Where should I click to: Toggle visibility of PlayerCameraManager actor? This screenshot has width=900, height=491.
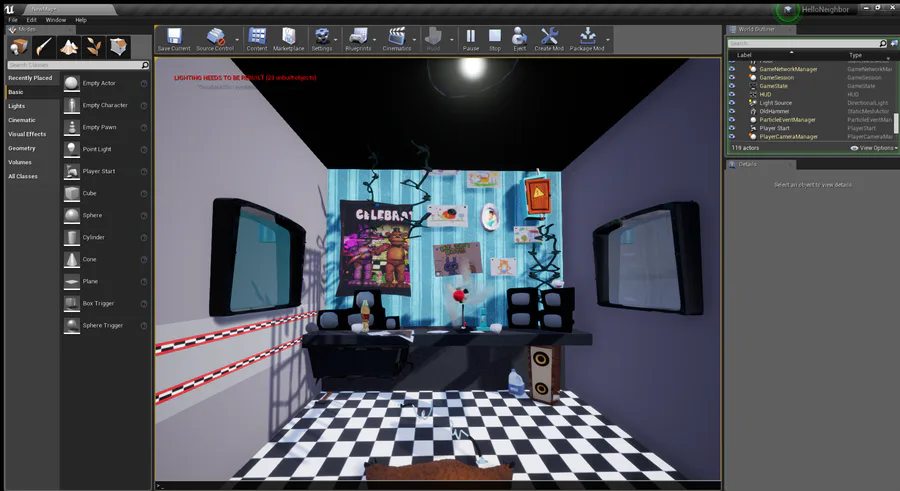coord(732,137)
